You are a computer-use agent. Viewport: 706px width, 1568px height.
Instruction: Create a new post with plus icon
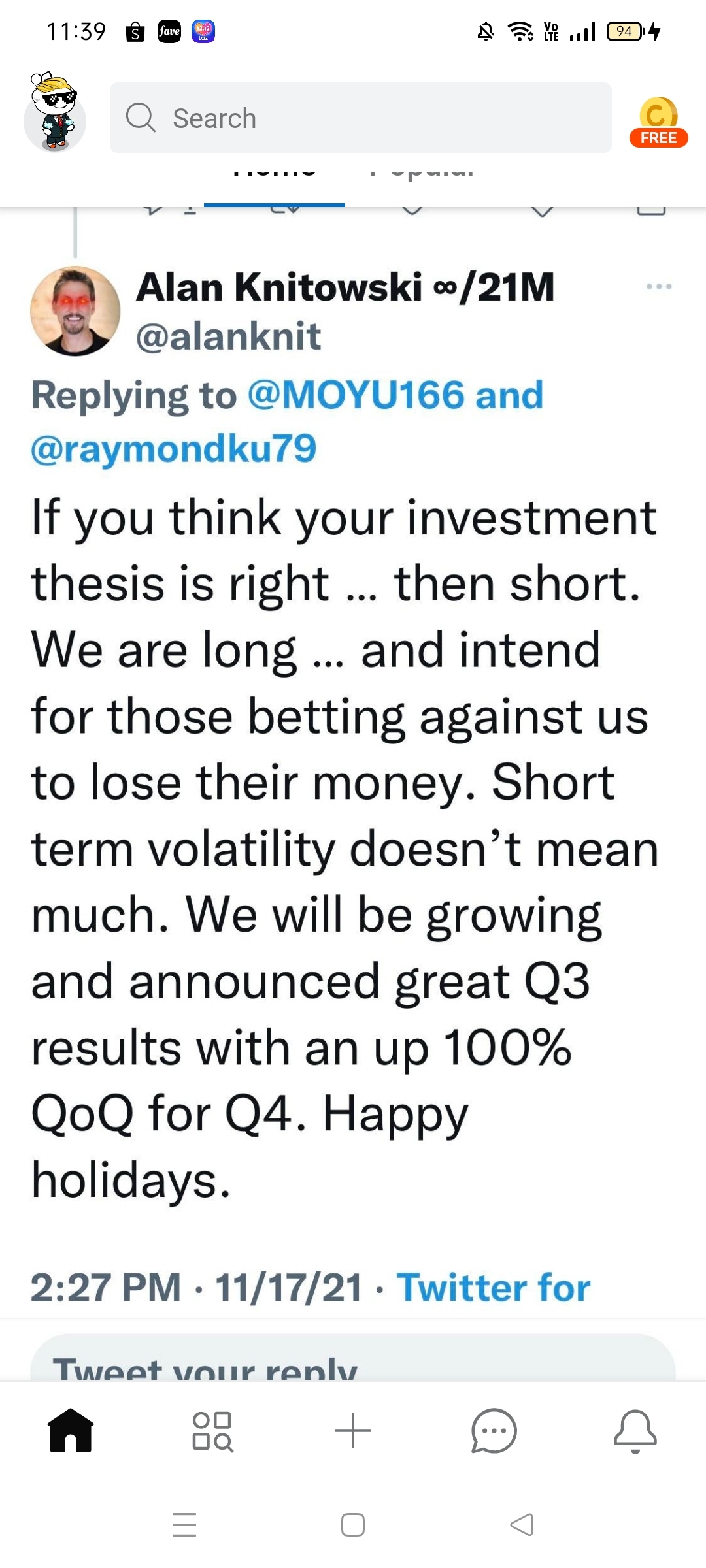click(x=353, y=1431)
